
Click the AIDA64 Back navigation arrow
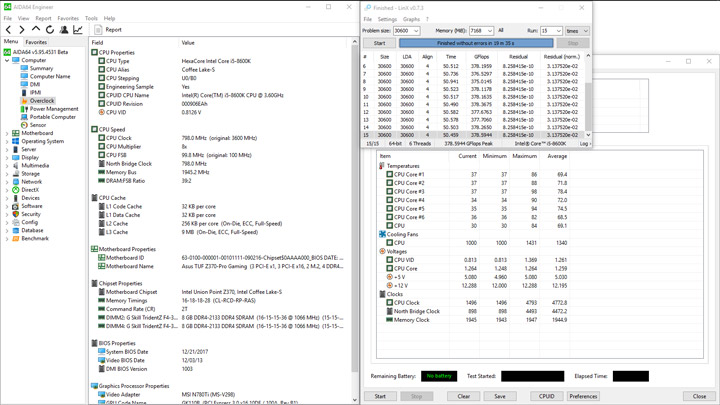[x=8, y=30]
